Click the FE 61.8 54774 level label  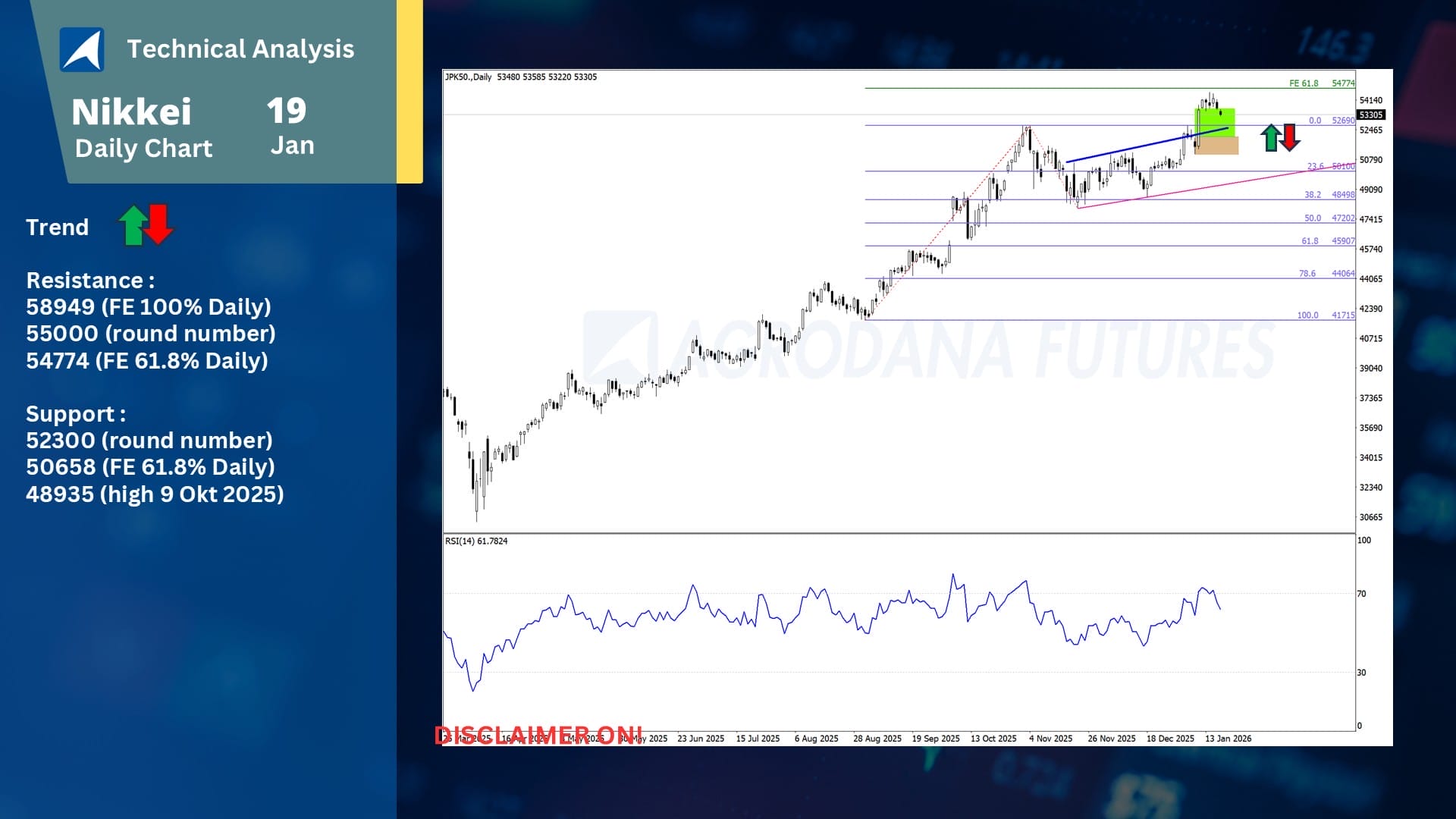[x=1321, y=83]
